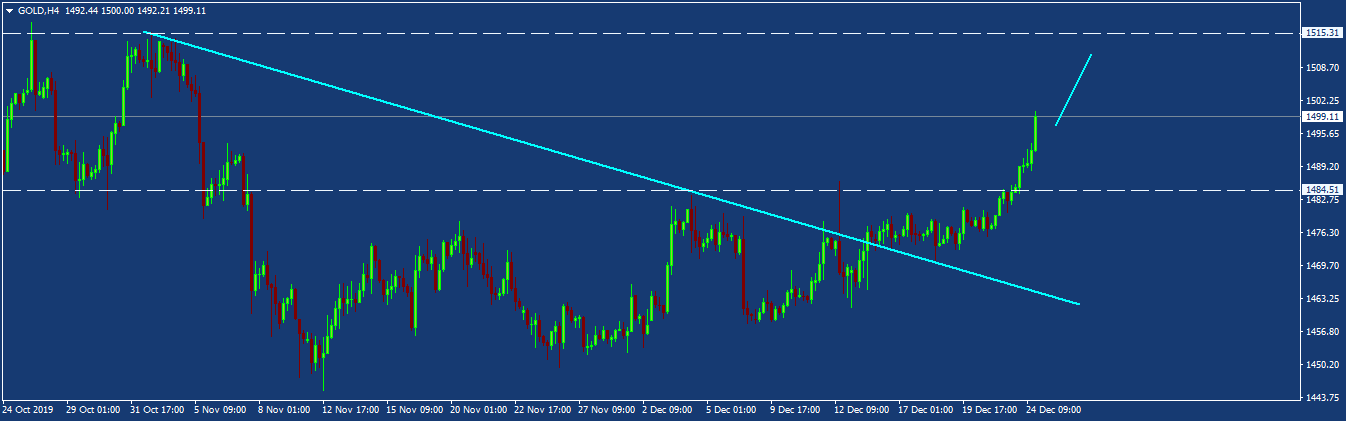Image resolution: width=1346 pixels, height=421 pixels.
Task: Click the 1515.31 price label box
Action: coord(1322,33)
